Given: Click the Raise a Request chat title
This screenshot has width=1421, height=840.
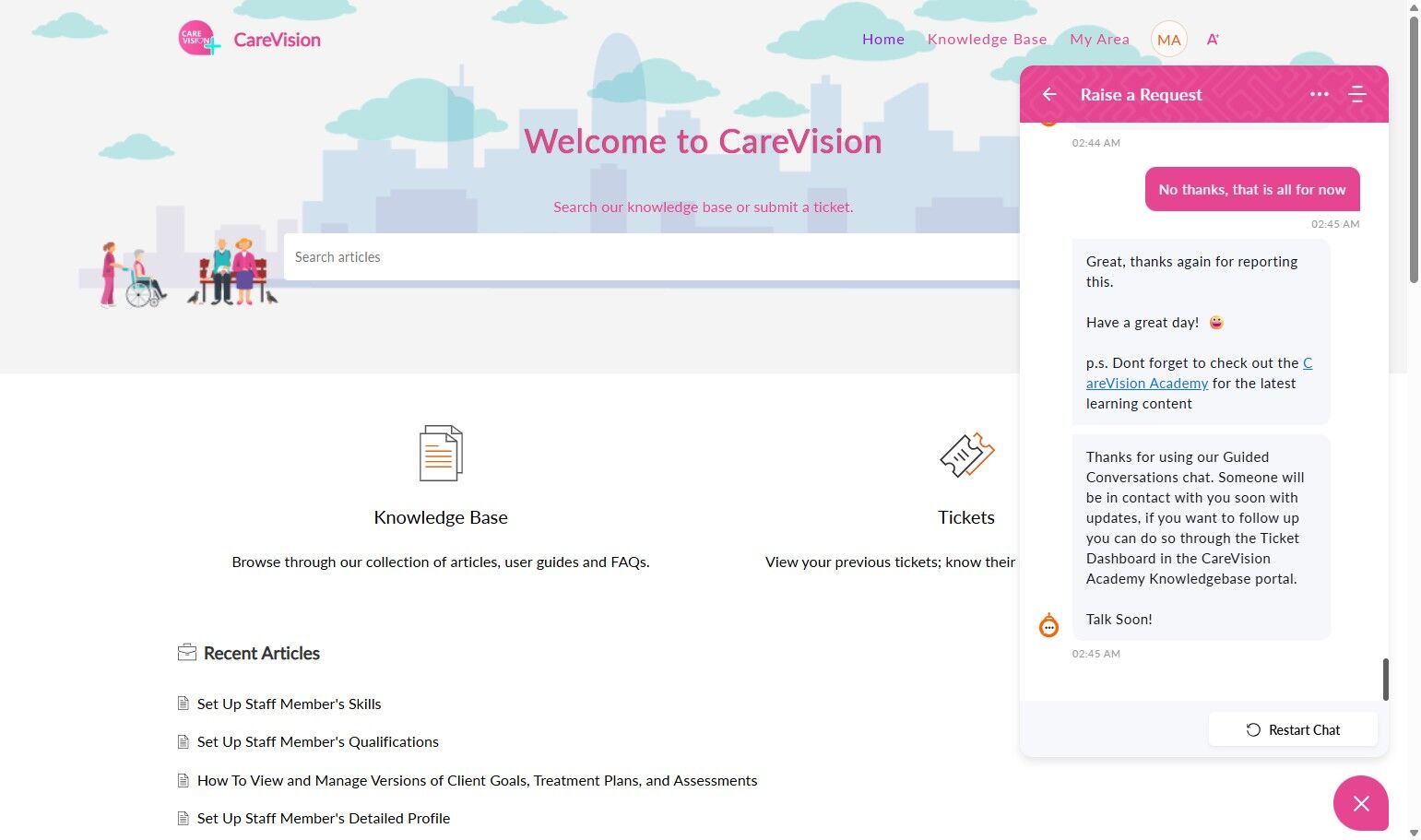Looking at the screenshot, I should tap(1141, 94).
